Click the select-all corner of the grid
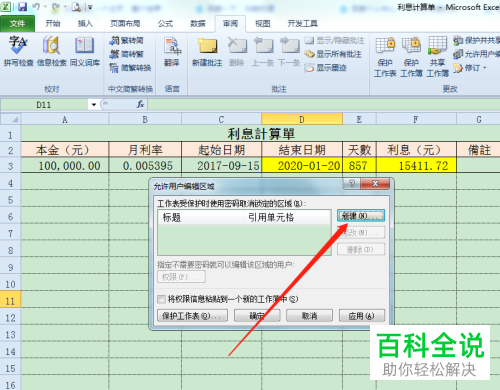Screen dimensions: 500x390 [x=11, y=119]
